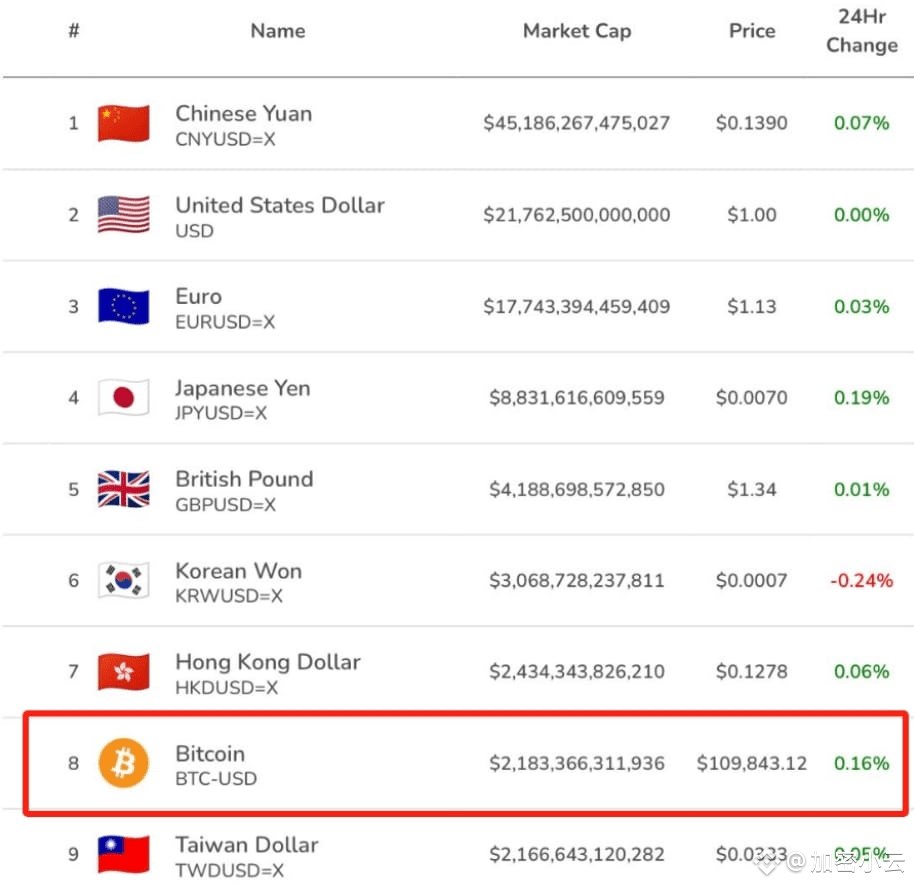Click the United States flag icon
Image resolution: width=914 pixels, height=887 pixels.
point(124,215)
